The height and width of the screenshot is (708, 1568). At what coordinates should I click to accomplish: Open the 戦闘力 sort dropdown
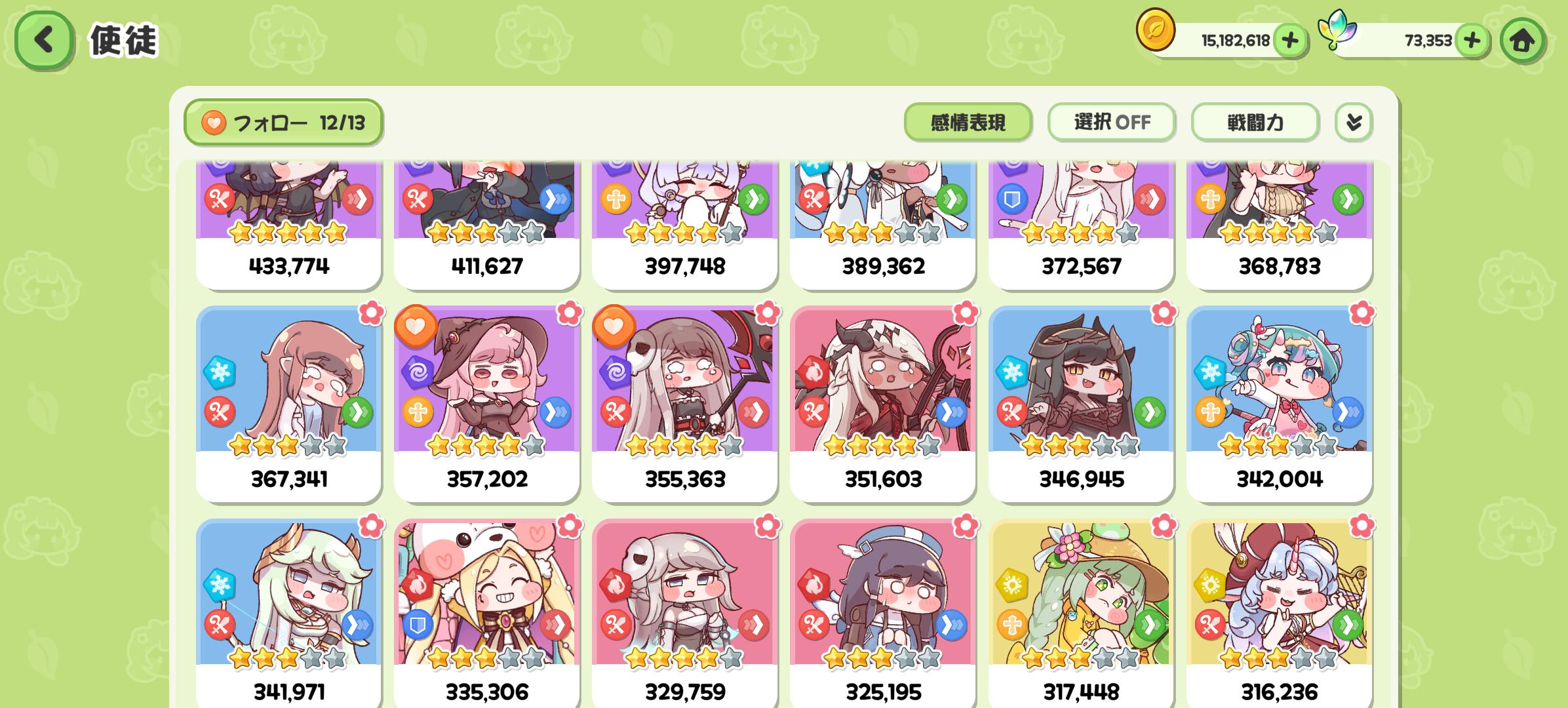coord(1255,122)
